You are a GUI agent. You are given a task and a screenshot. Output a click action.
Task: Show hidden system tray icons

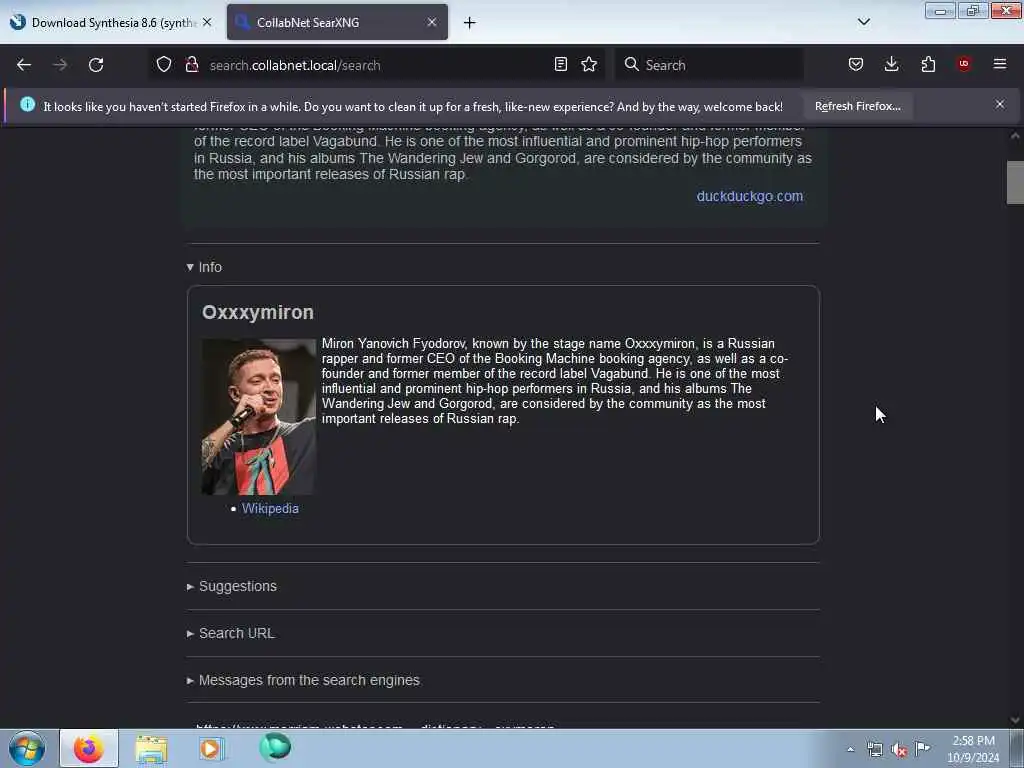click(x=850, y=750)
